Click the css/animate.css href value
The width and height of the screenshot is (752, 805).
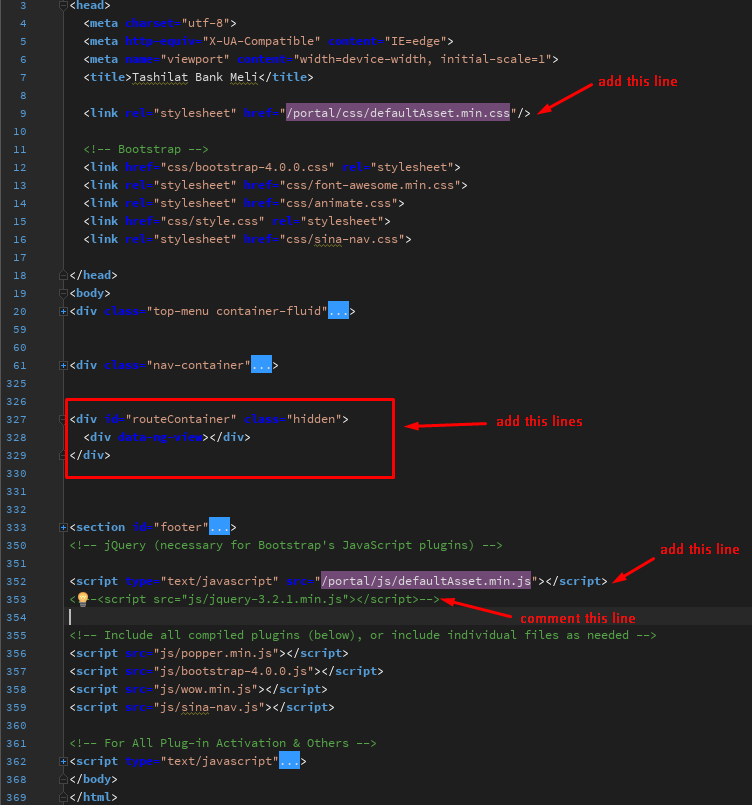339,203
